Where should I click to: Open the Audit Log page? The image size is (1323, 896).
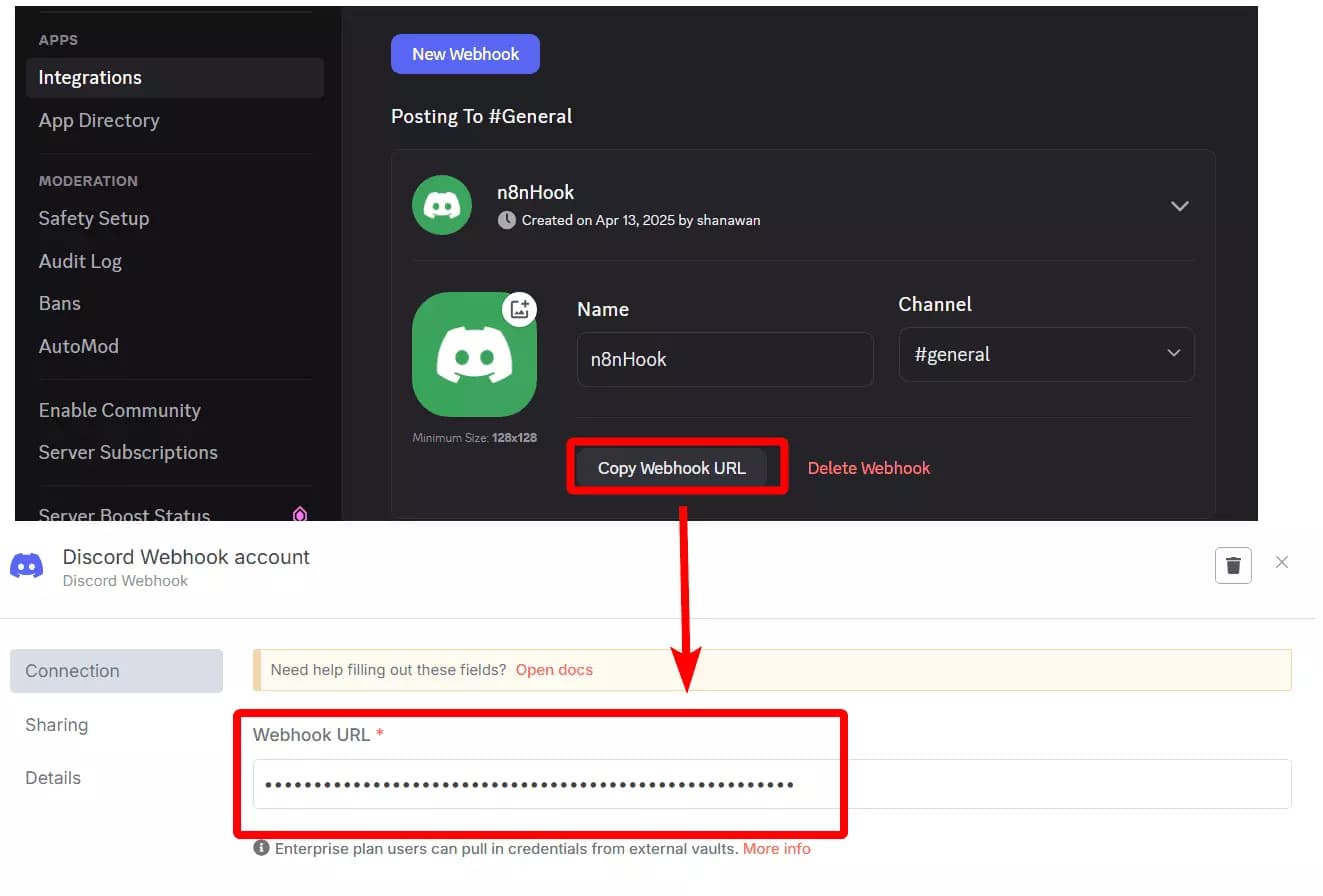click(x=80, y=261)
